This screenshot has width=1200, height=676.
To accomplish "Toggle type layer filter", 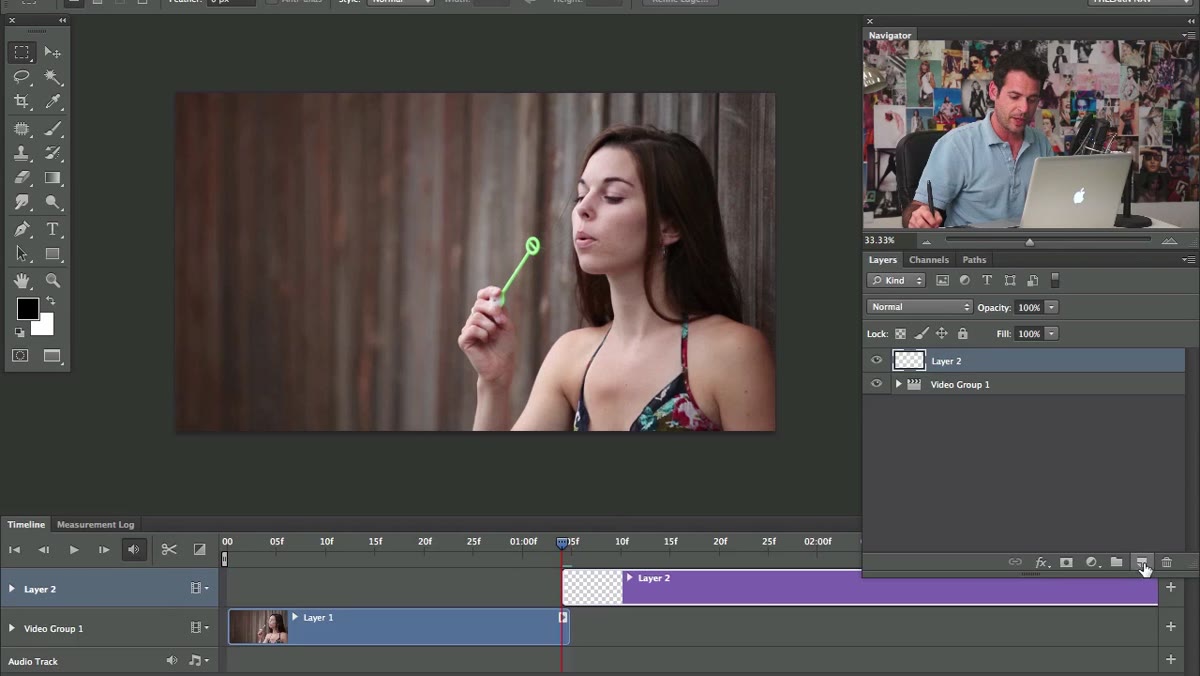I will (x=987, y=281).
